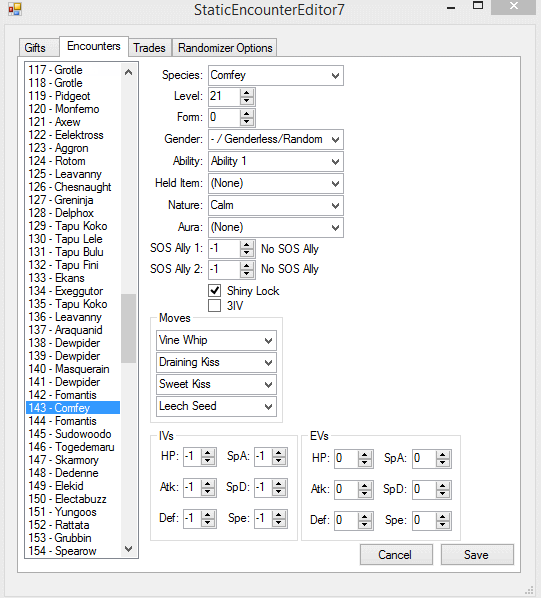This screenshot has height=598, width=541.
Task: Select 145 - Sudowoodo in the list
Action: pyautogui.click(x=73, y=434)
